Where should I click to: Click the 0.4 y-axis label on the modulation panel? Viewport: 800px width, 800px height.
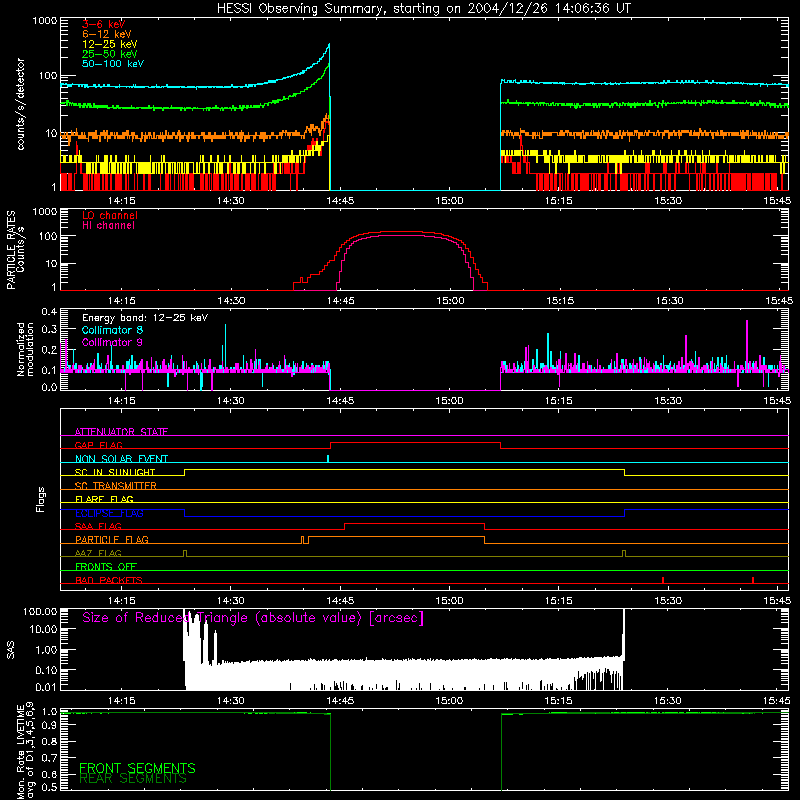[x=49, y=312]
